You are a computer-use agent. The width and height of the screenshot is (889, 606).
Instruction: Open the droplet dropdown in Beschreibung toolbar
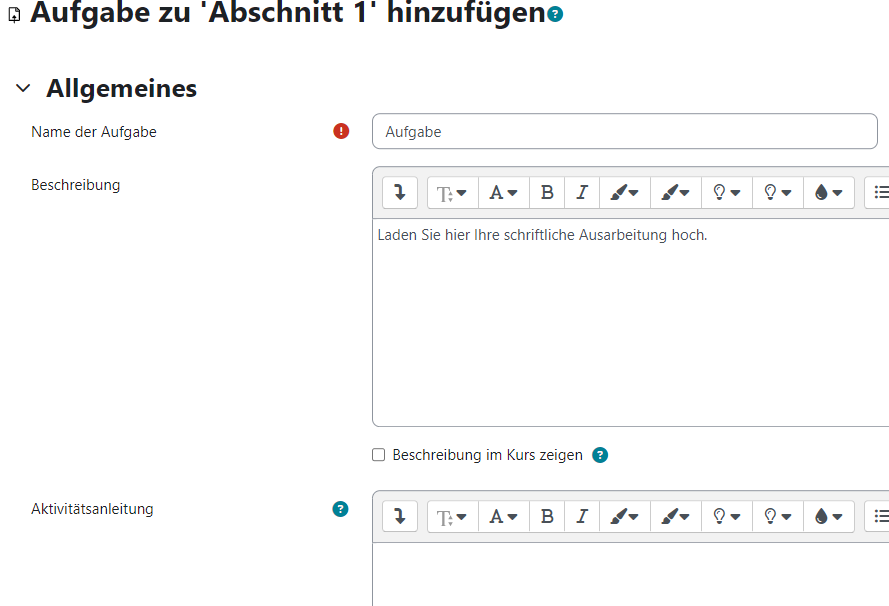[828, 192]
